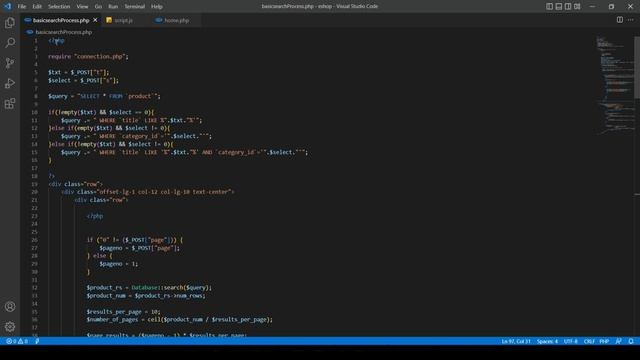Click the $number_of_pages = ceil line
The height and width of the screenshot is (360, 640).
[x=180, y=320]
